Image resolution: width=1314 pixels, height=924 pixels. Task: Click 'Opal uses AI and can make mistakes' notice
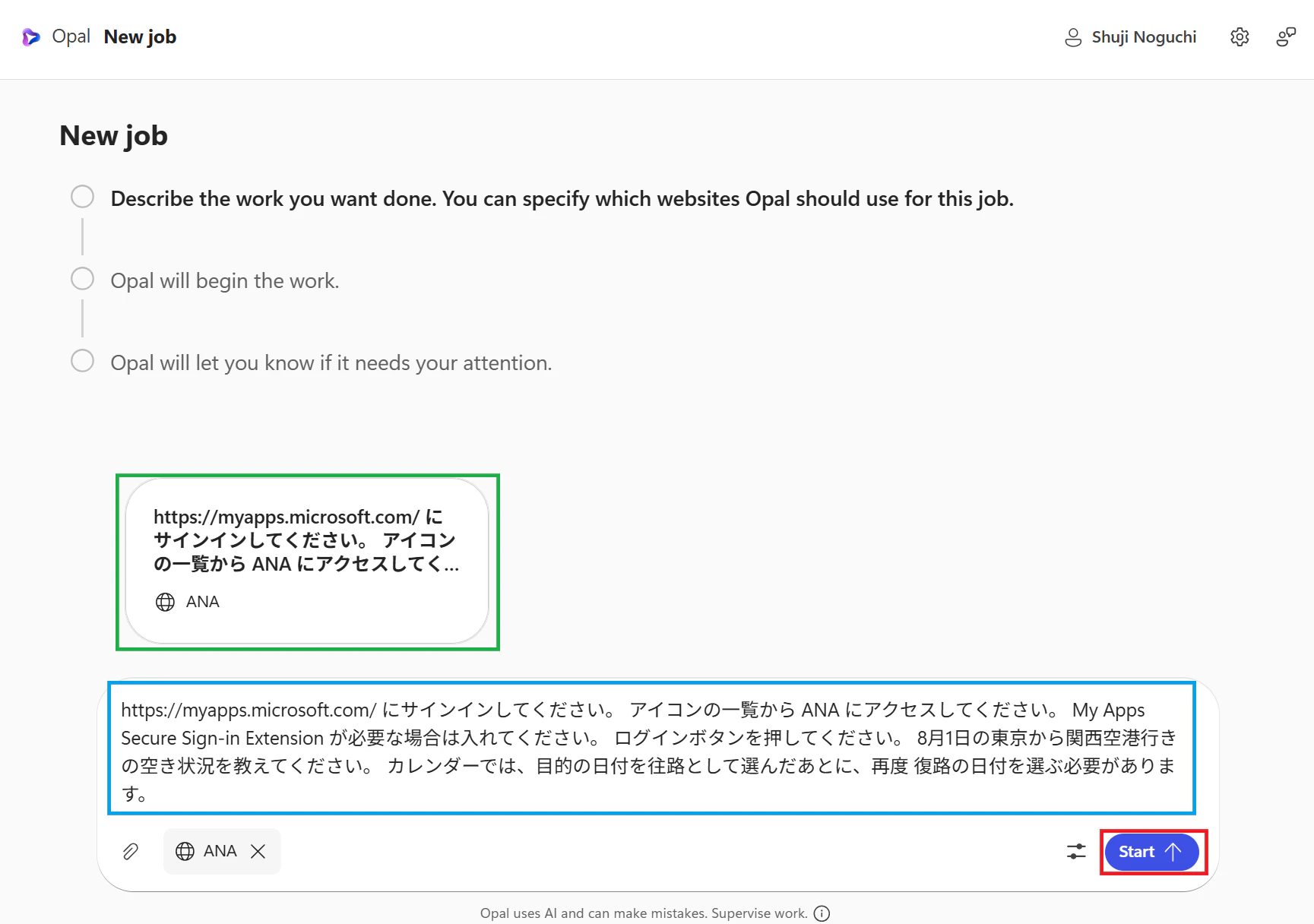click(x=644, y=913)
